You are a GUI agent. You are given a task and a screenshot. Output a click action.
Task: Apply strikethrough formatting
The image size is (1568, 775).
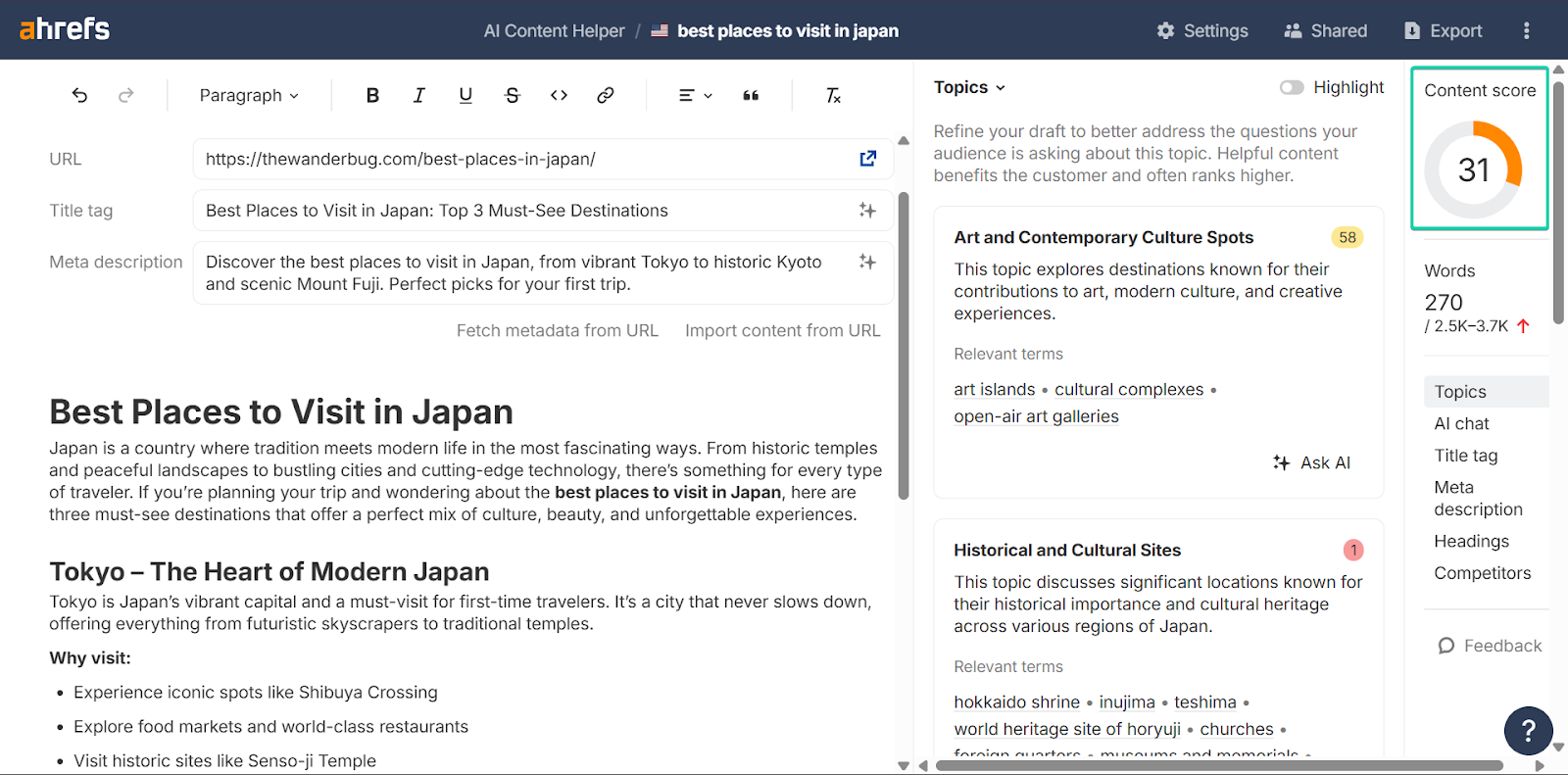[x=512, y=95]
